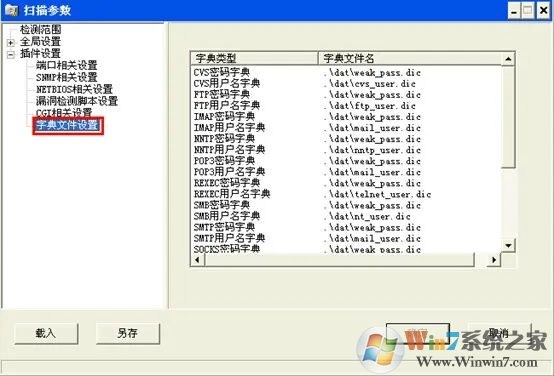The image size is (554, 376).
Task: Click the horizontal scroll left arrow
Action: [198, 260]
